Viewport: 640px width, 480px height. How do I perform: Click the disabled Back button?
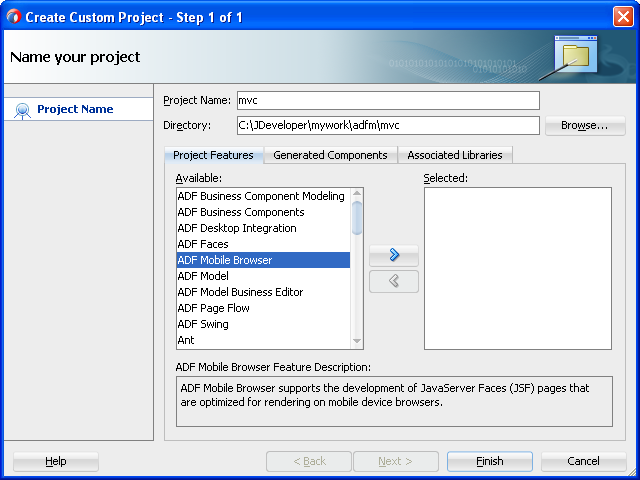[309, 461]
